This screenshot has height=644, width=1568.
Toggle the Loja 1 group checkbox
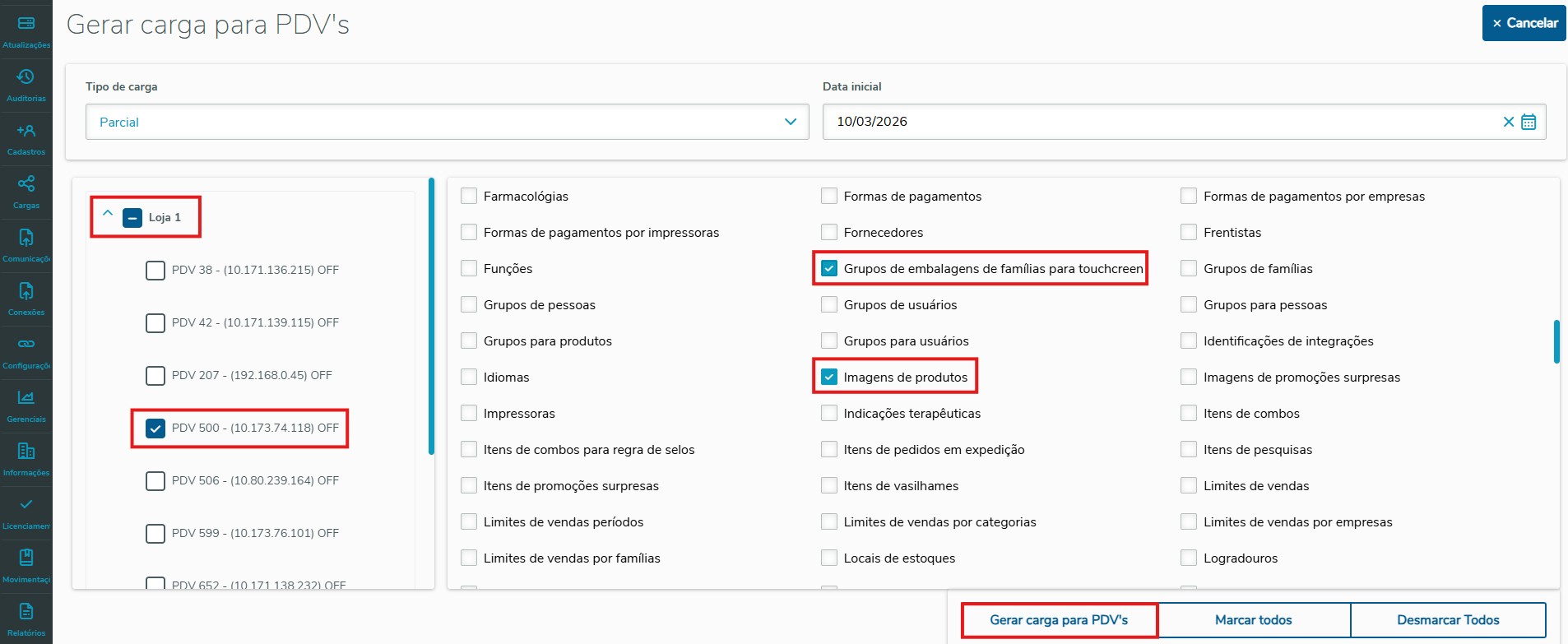[x=132, y=218]
